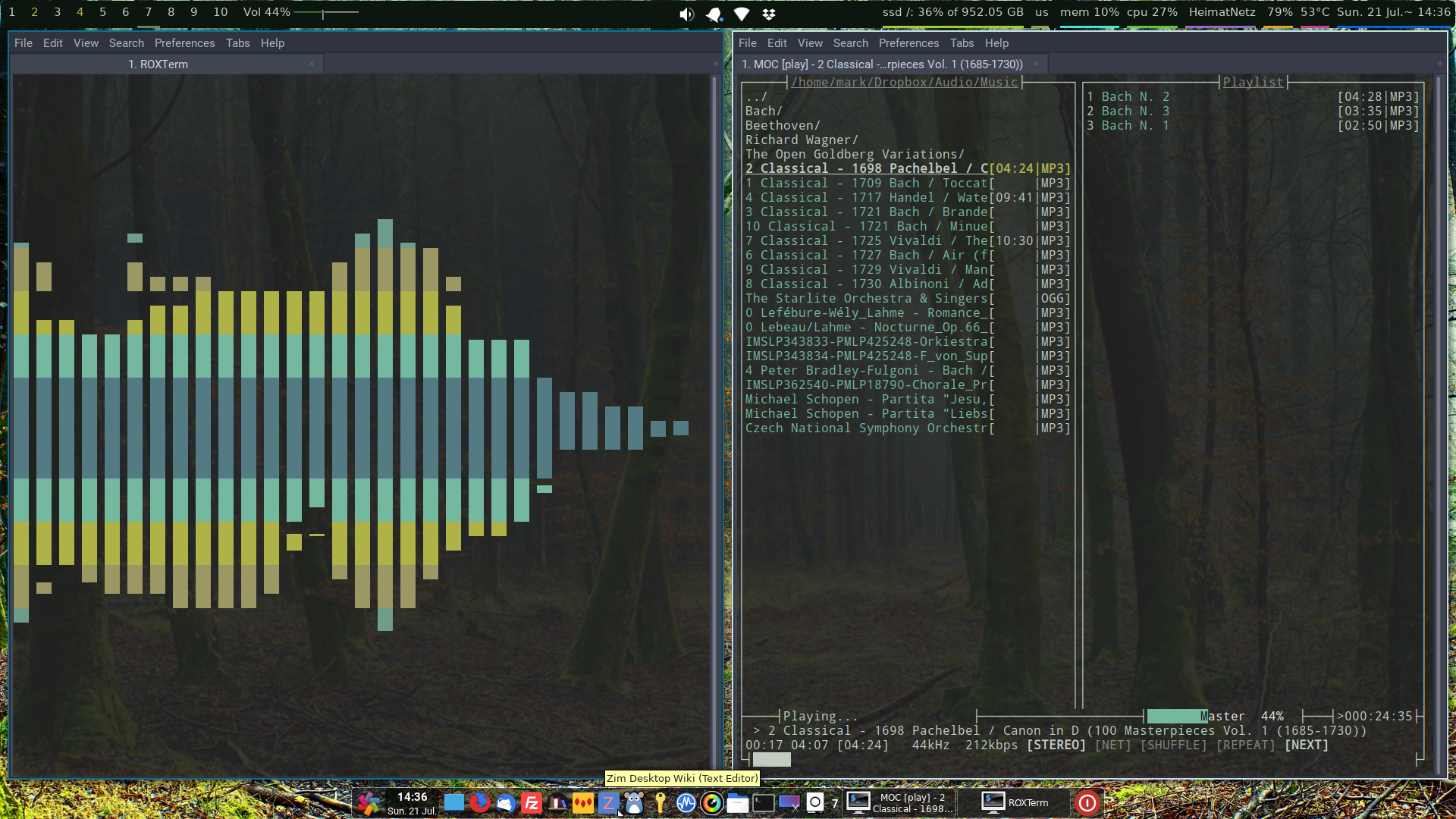The width and height of the screenshot is (1456, 819).
Task: Toggle the NEXT indicator in MOC
Action: pyautogui.click(x=1306, y=745)
